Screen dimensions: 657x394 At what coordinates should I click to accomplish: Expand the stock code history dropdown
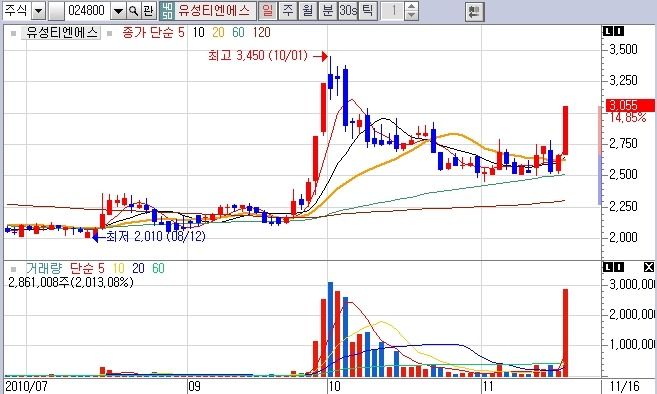[119, 11]
